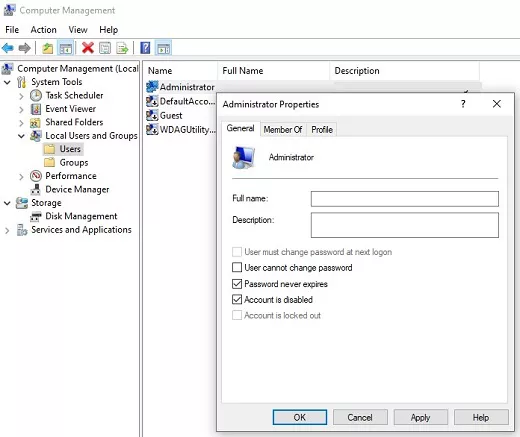
Task: Expand Services and Applications node
Action: point(7,230)
